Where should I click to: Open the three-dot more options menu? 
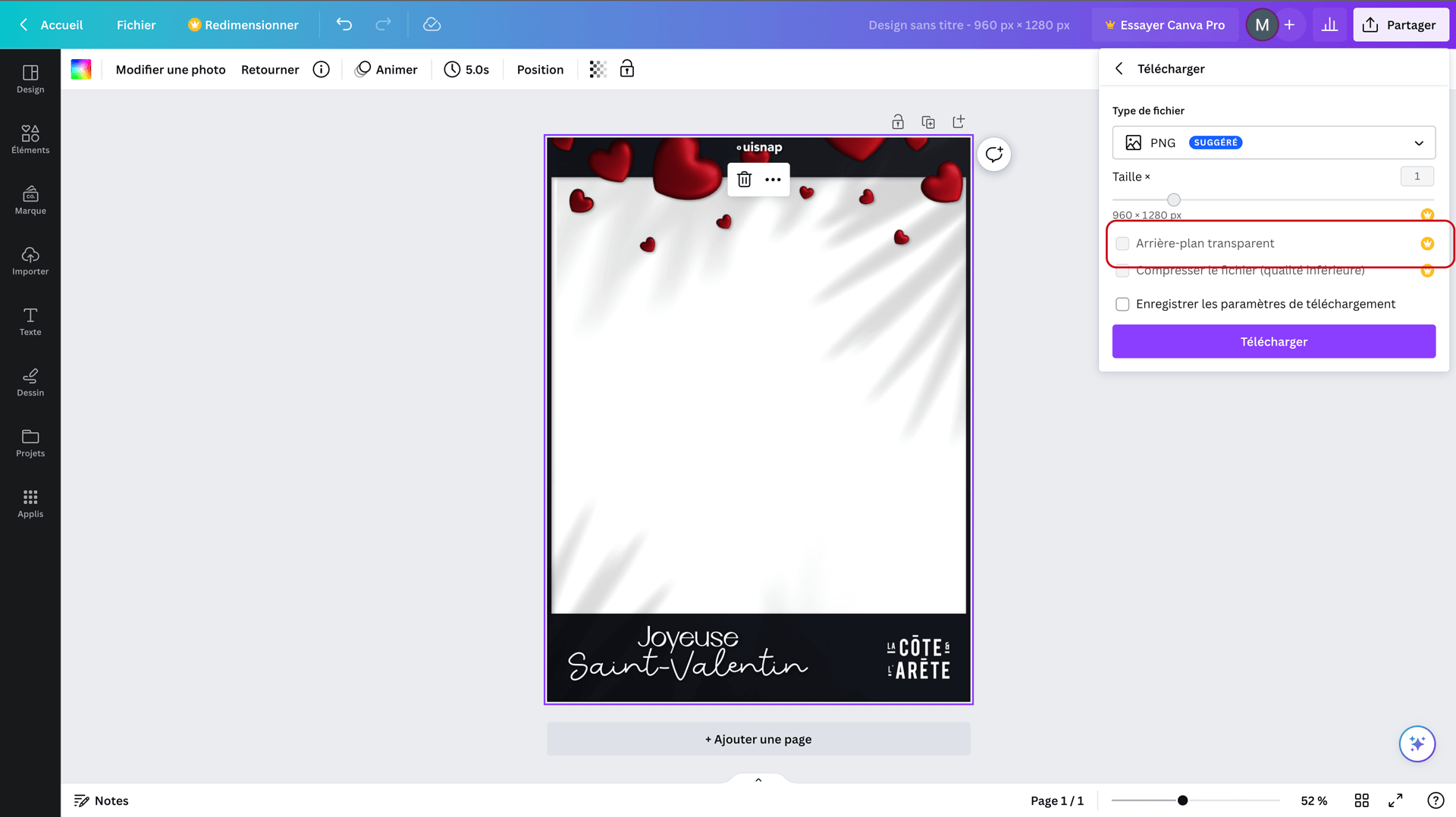point(773,180)
